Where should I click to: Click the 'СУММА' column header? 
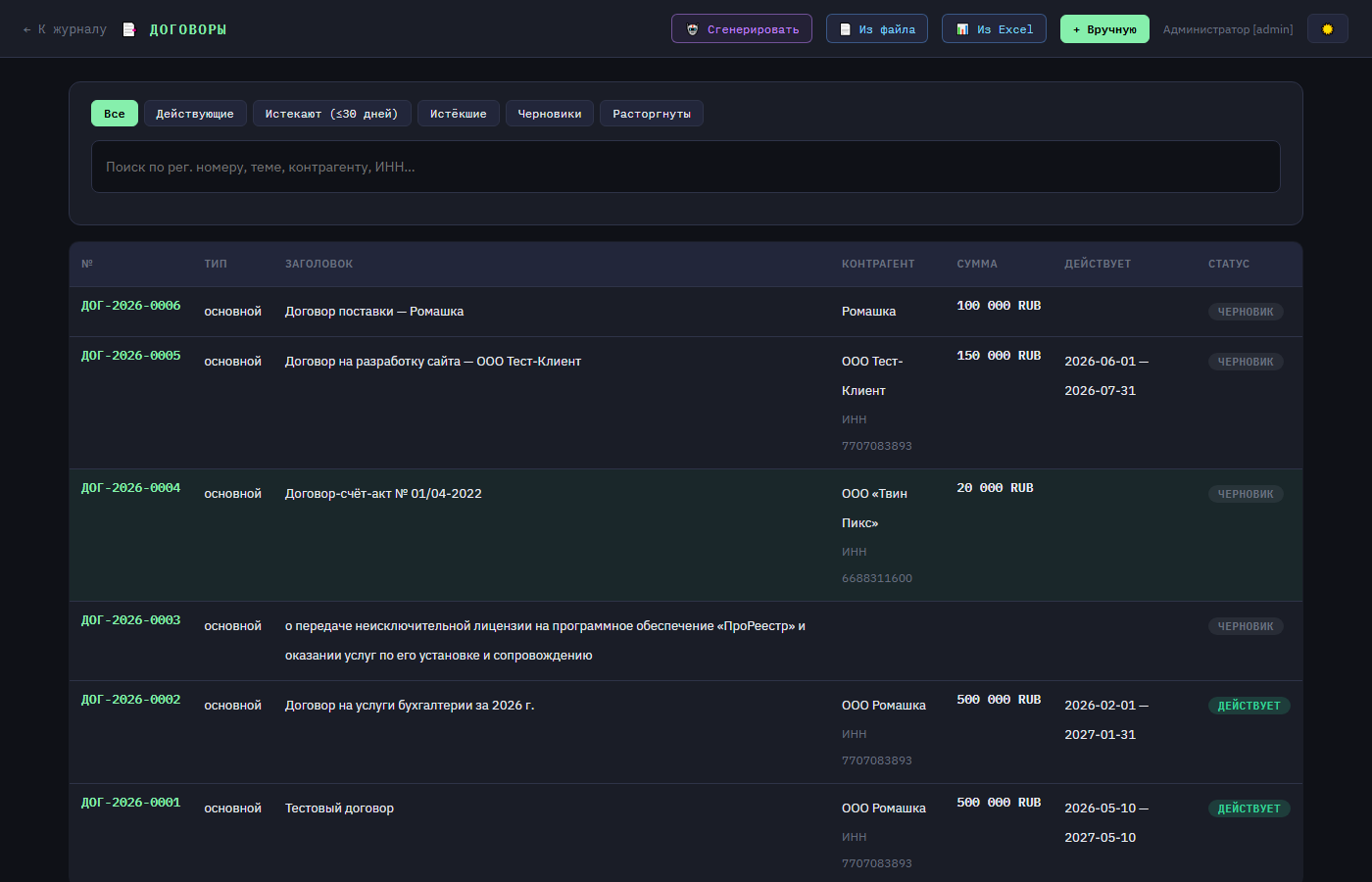[977, 264]
